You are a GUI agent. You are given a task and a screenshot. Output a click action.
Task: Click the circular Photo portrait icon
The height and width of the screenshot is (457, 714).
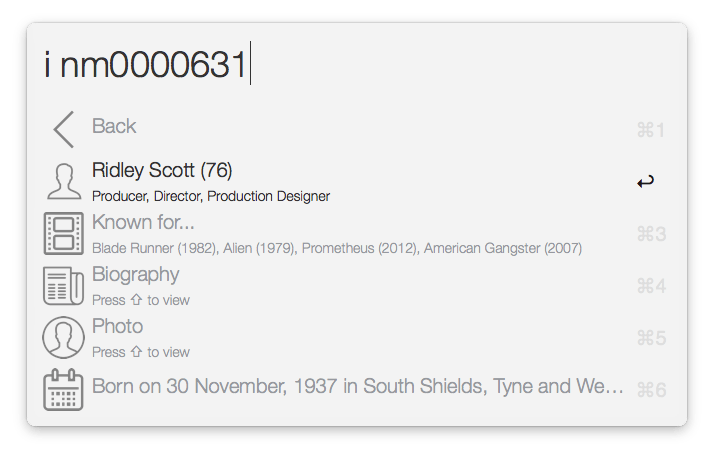[63, 337]
